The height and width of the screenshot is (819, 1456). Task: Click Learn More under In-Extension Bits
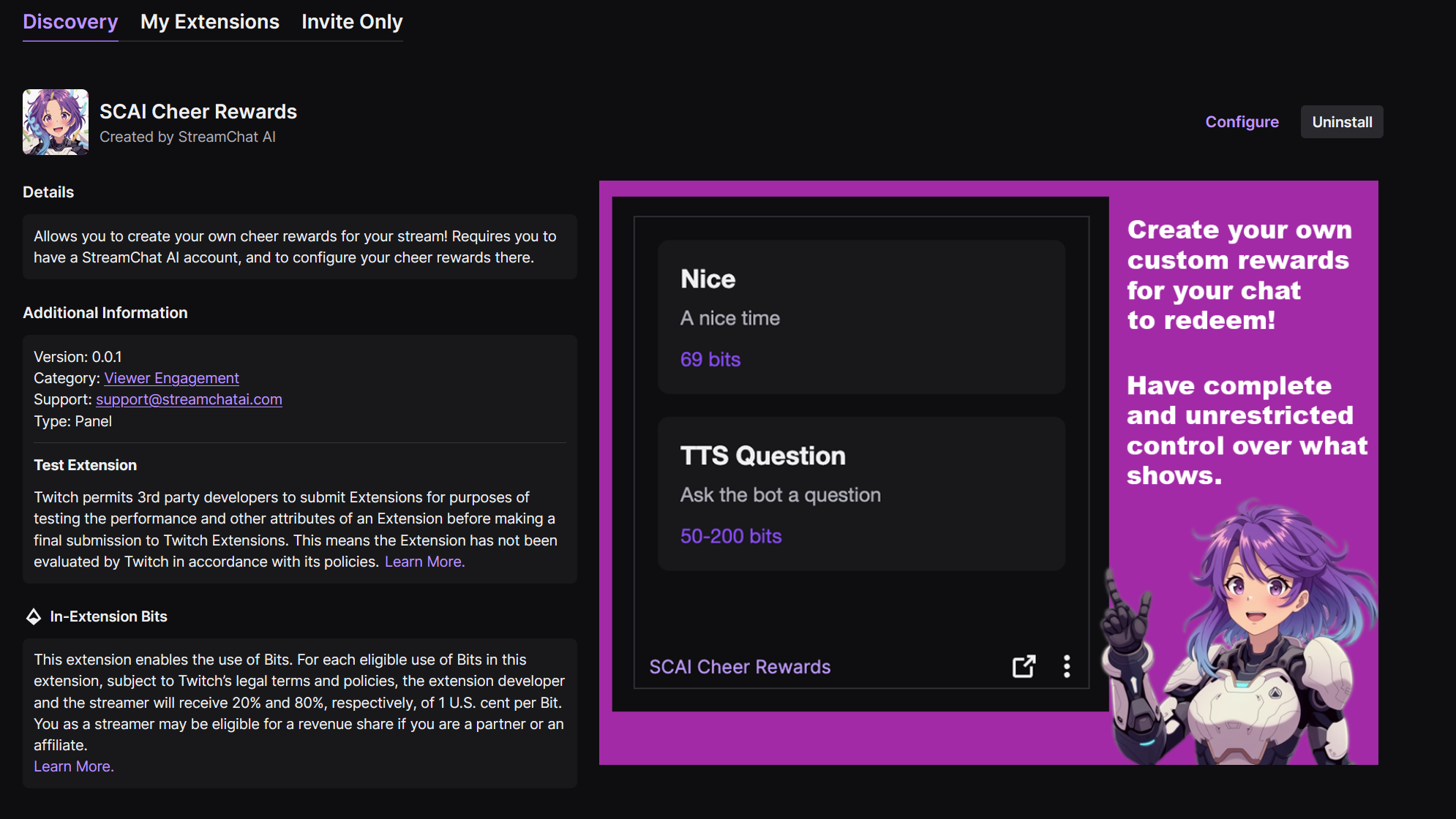click(74, 766)
